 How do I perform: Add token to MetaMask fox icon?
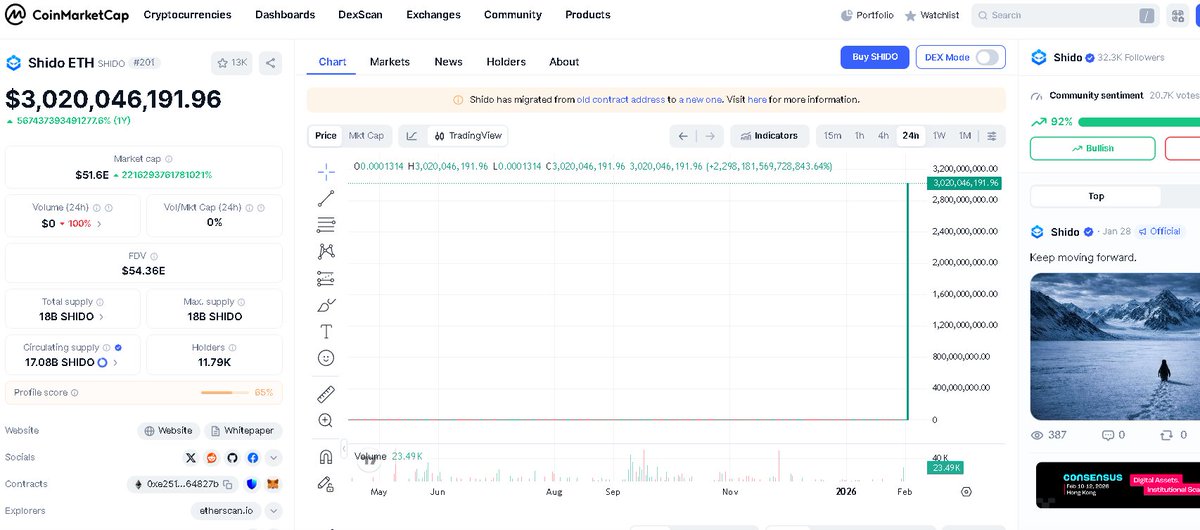(x=272, y=484)
